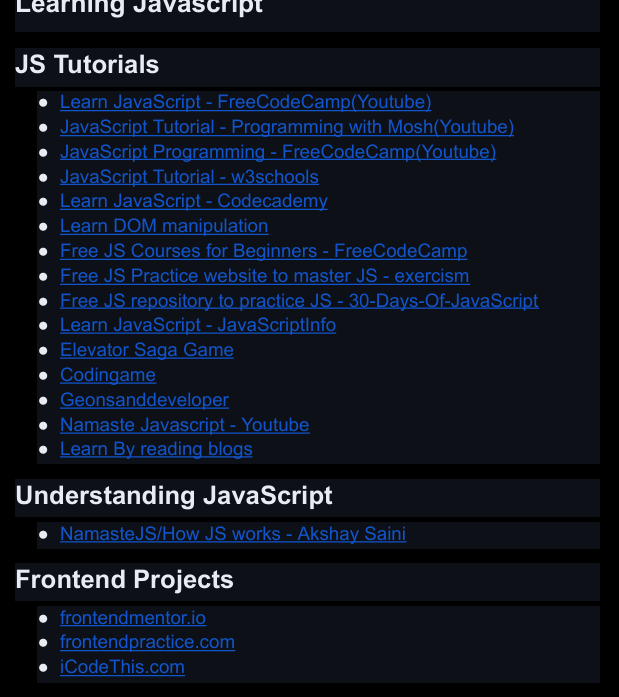This screenshot has width=619, height=697.
Task: Click Namaste Javascript - Youtube link
Action: [x=184, y=425]
